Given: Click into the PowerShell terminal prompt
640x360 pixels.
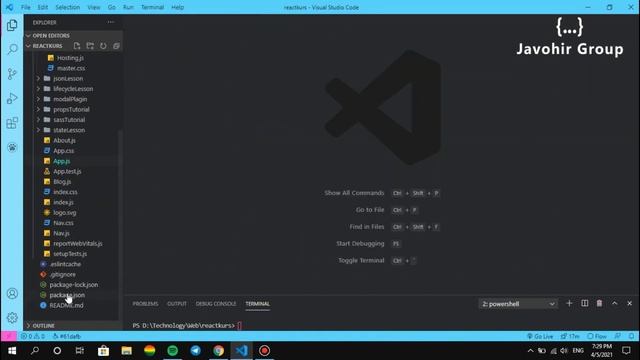Looking at the screenshot, I should click(239, 326).
